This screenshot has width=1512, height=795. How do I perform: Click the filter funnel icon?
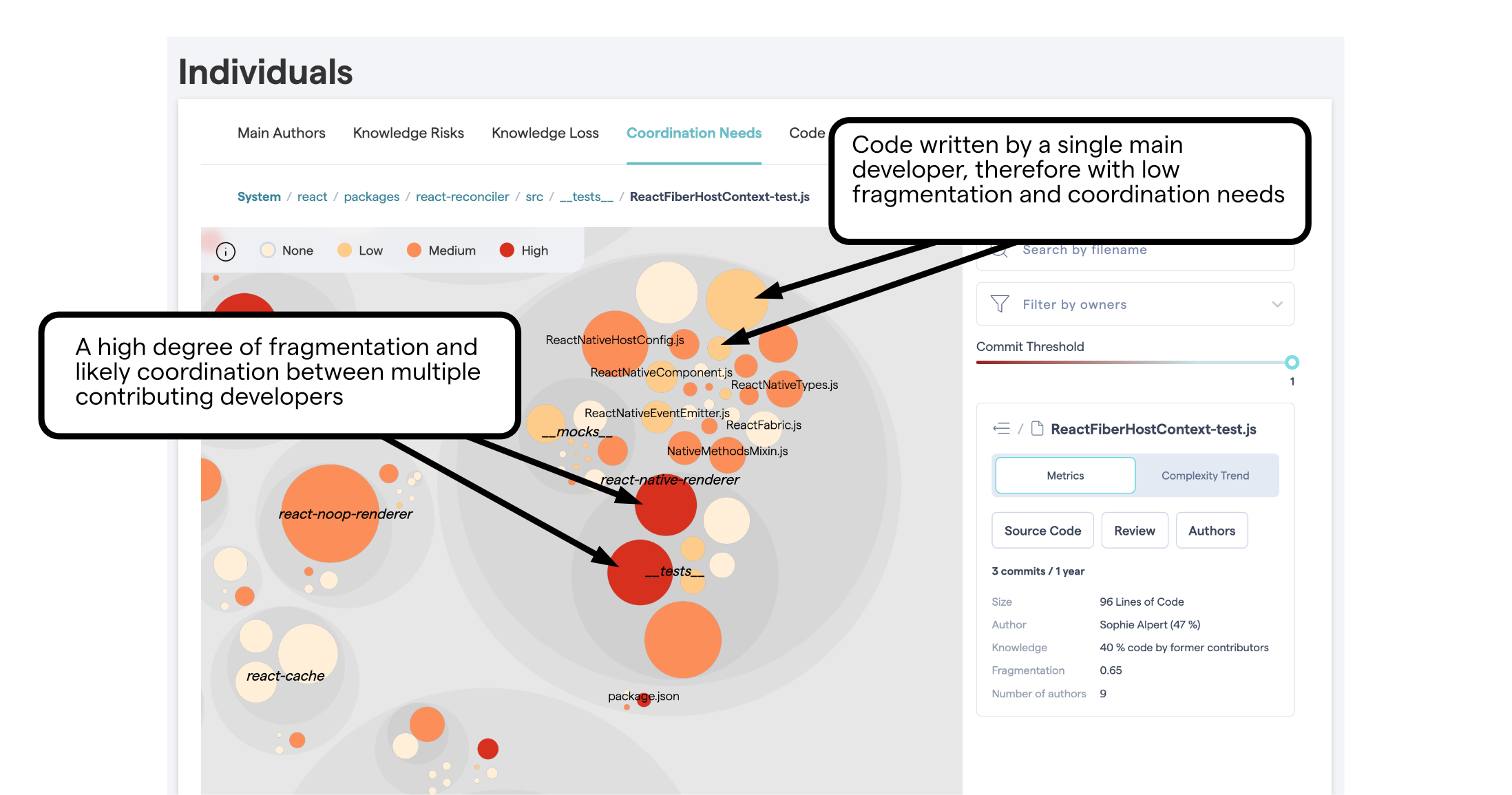[x=1000, y=304]
